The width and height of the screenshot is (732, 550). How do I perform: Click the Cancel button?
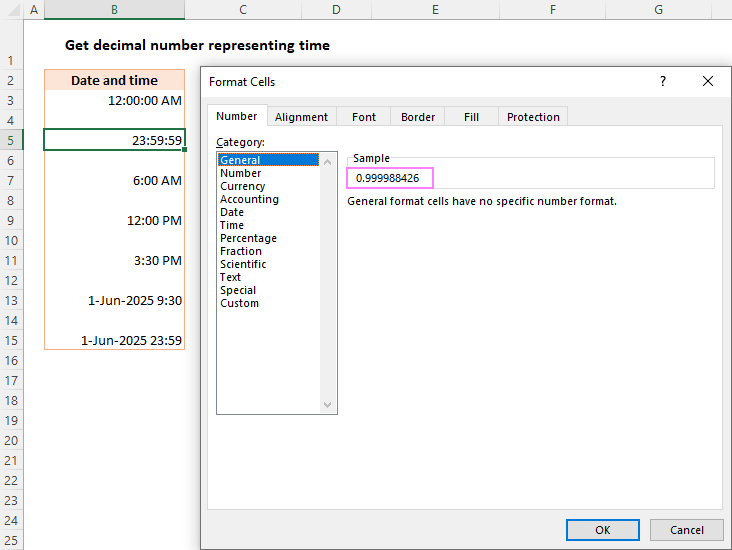click(x=687, y=530)
